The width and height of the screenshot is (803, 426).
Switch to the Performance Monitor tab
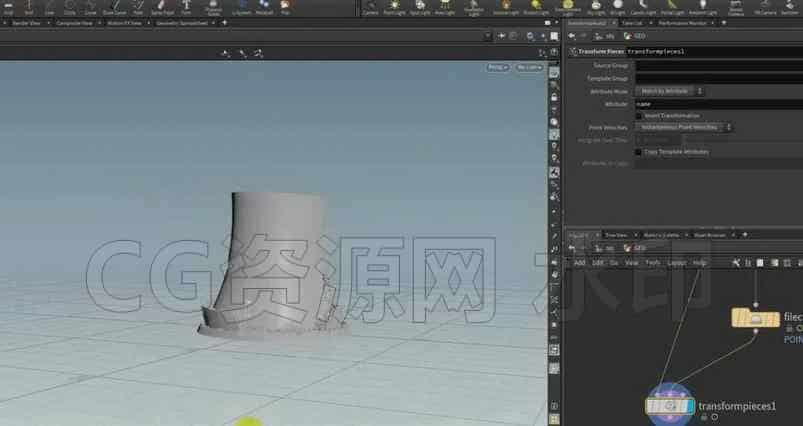[x=683, y=23]
